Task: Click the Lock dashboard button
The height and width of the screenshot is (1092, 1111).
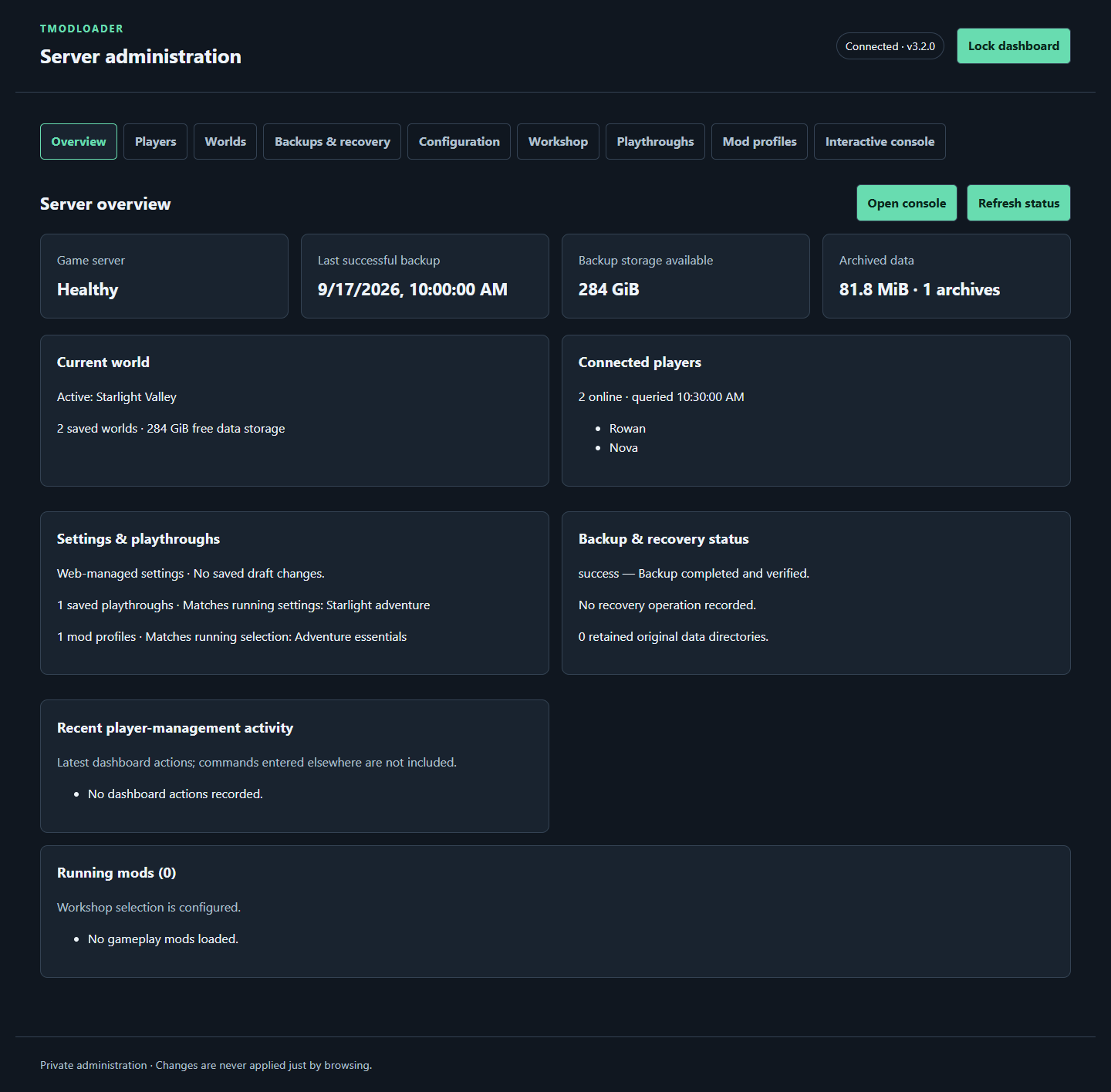Action: [x=1014, y=46]
